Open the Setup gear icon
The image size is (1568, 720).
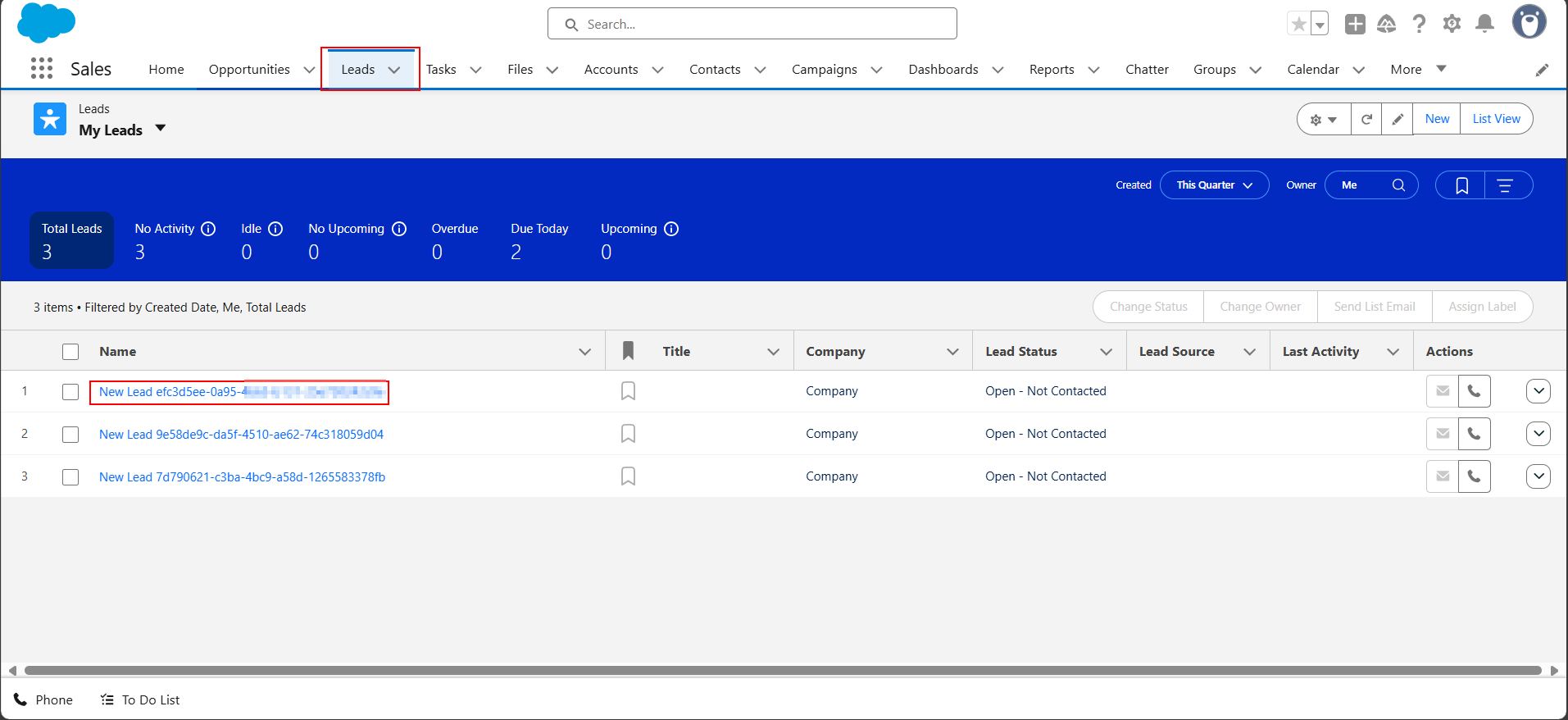[x=1452, y=24]
